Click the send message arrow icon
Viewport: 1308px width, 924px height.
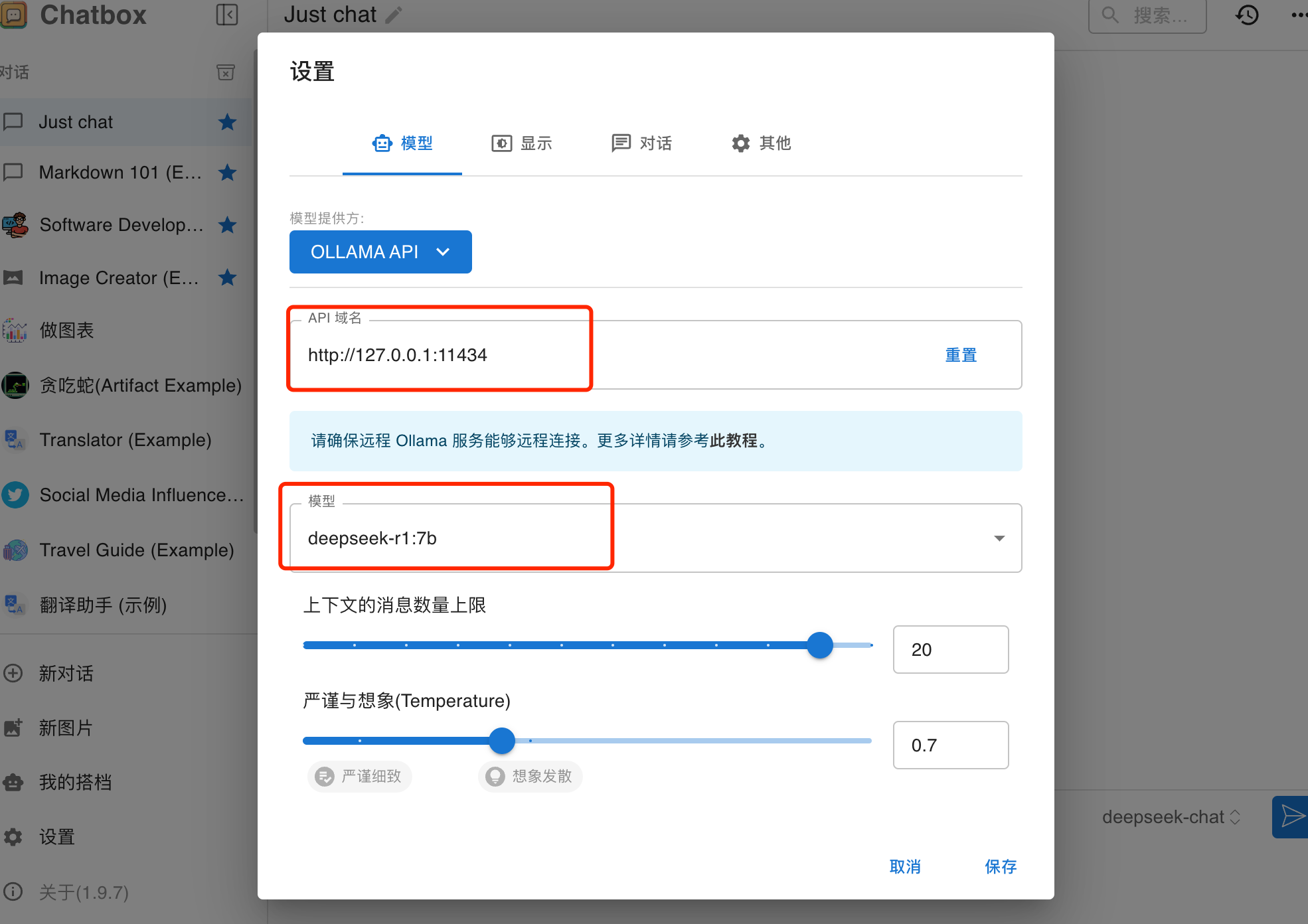(x=1291, y=816)
